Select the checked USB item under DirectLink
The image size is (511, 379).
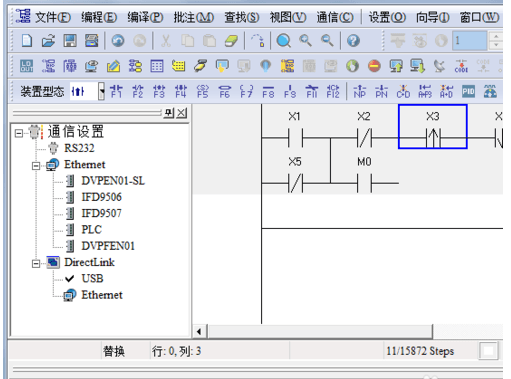pos(92,278)
